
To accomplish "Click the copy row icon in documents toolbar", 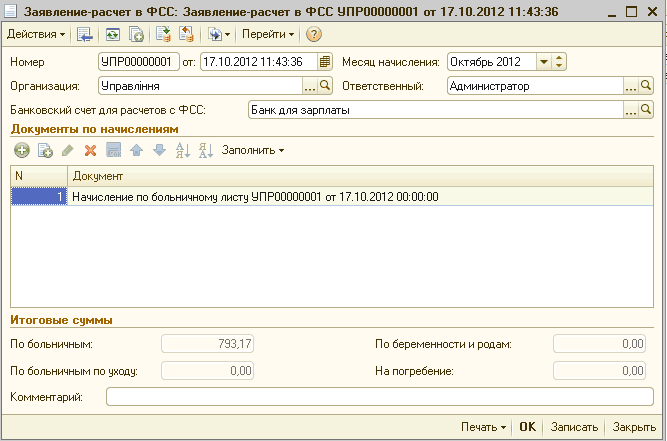I will click(x=45, y=150).
